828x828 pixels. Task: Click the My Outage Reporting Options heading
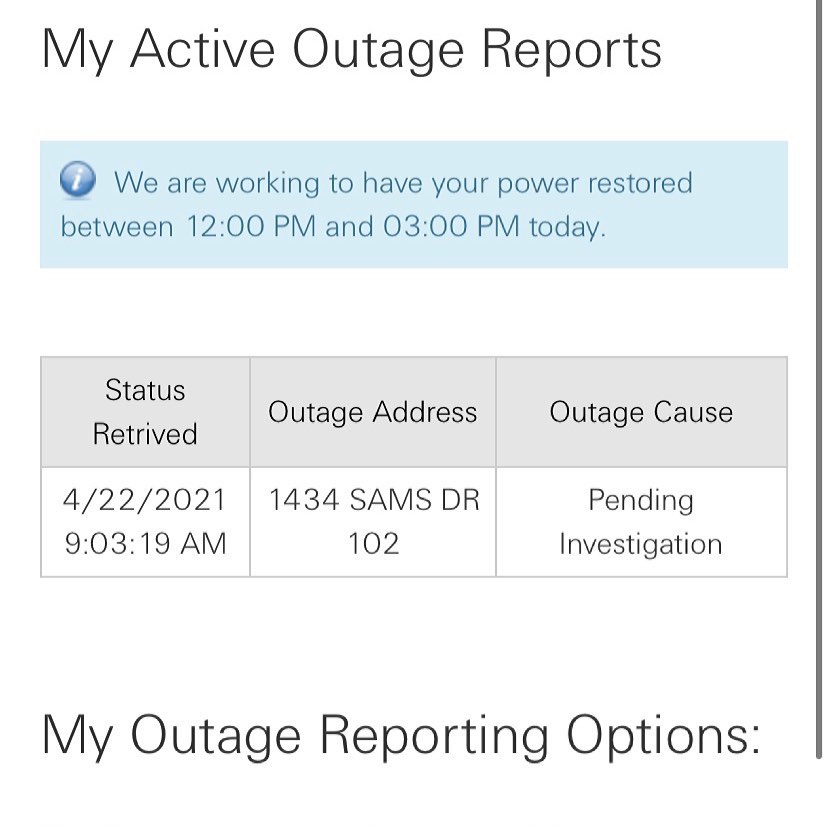click(401, 737)
